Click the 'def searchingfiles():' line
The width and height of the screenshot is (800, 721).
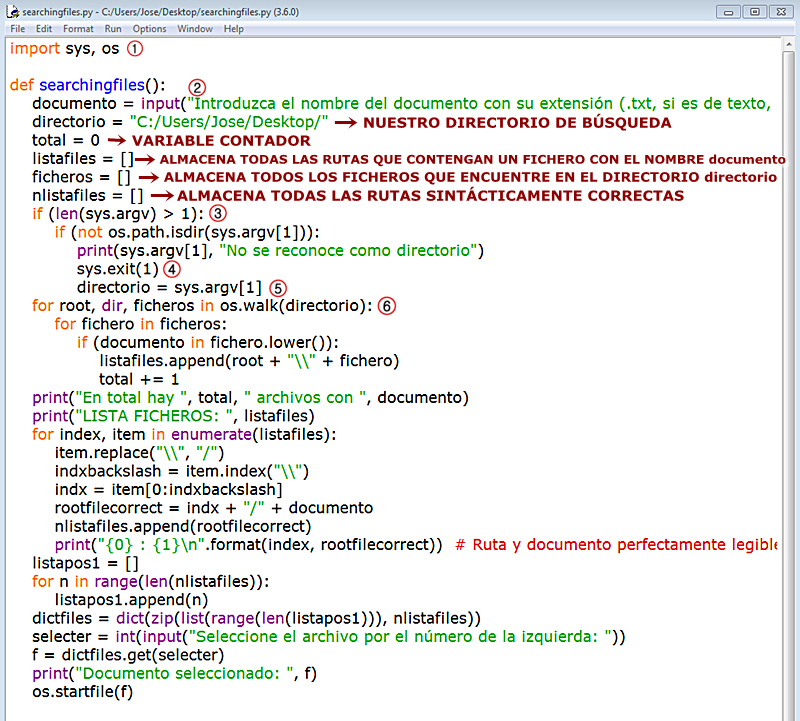(87, 85)
